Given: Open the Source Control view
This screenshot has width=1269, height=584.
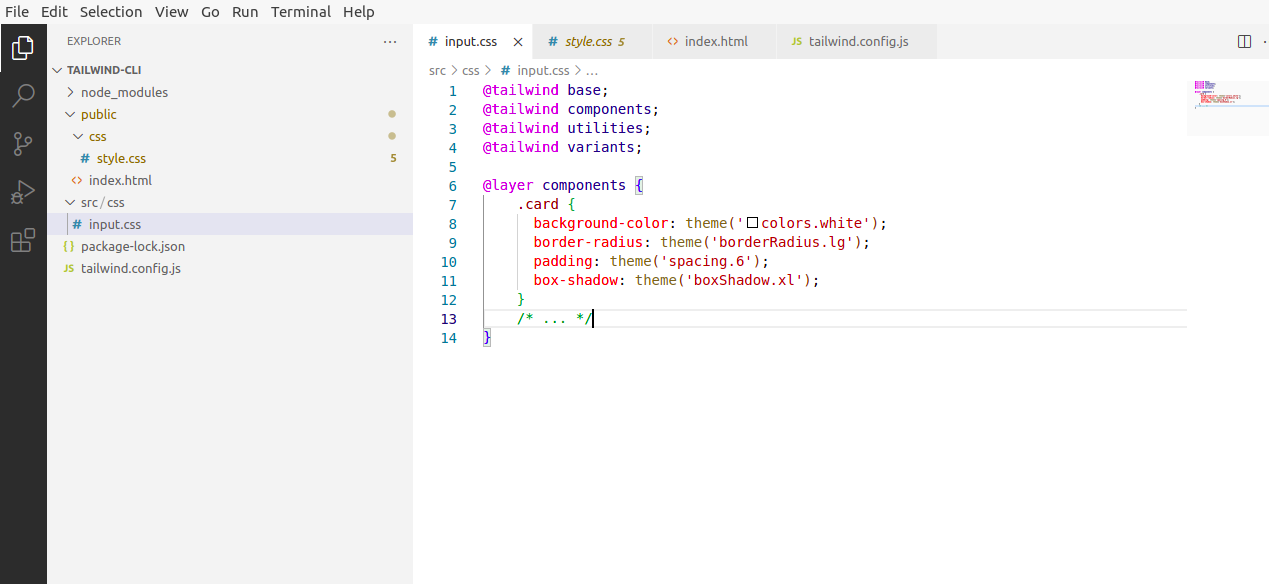Looking at the screenshot, I should point(22,143).
